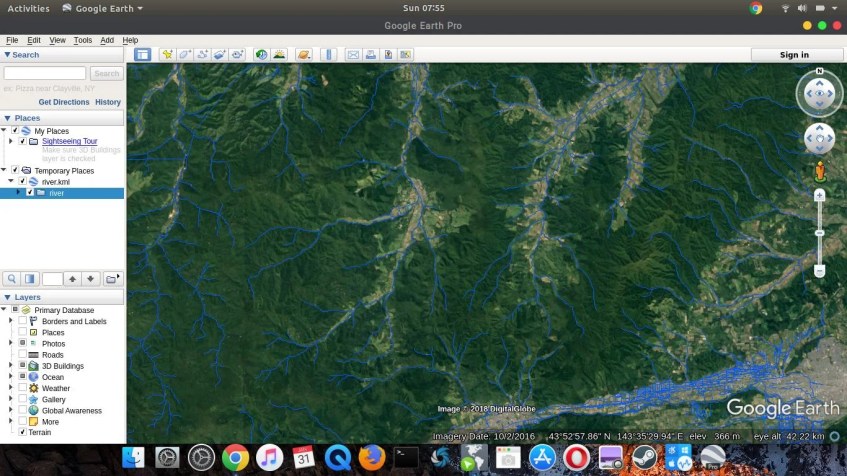Show the ruler measurement tool
Image resolution: width=847 pixels, height=476 pixels.
coord(328,55)
